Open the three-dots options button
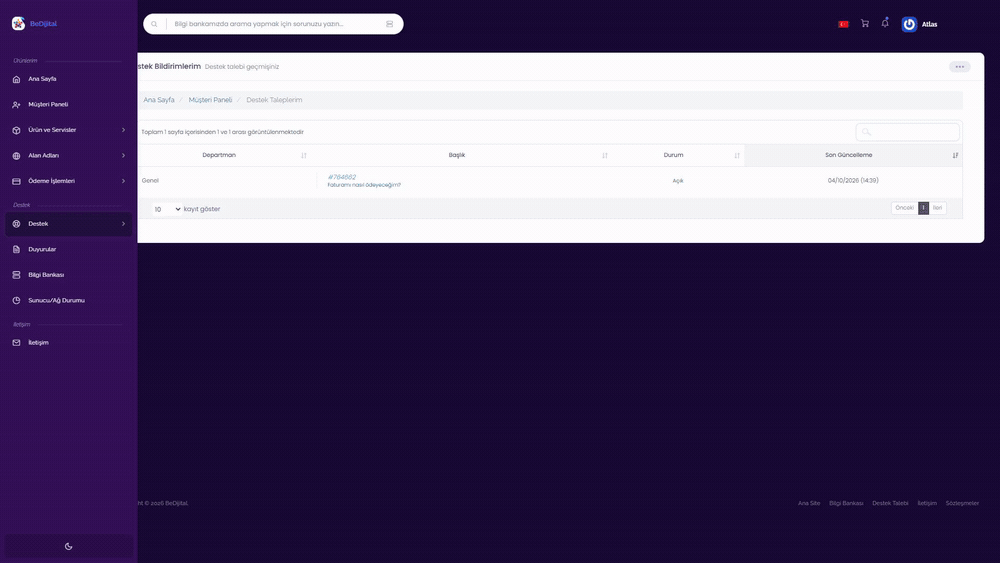The height and width of the screenshot is (563, 1000). 959,67
